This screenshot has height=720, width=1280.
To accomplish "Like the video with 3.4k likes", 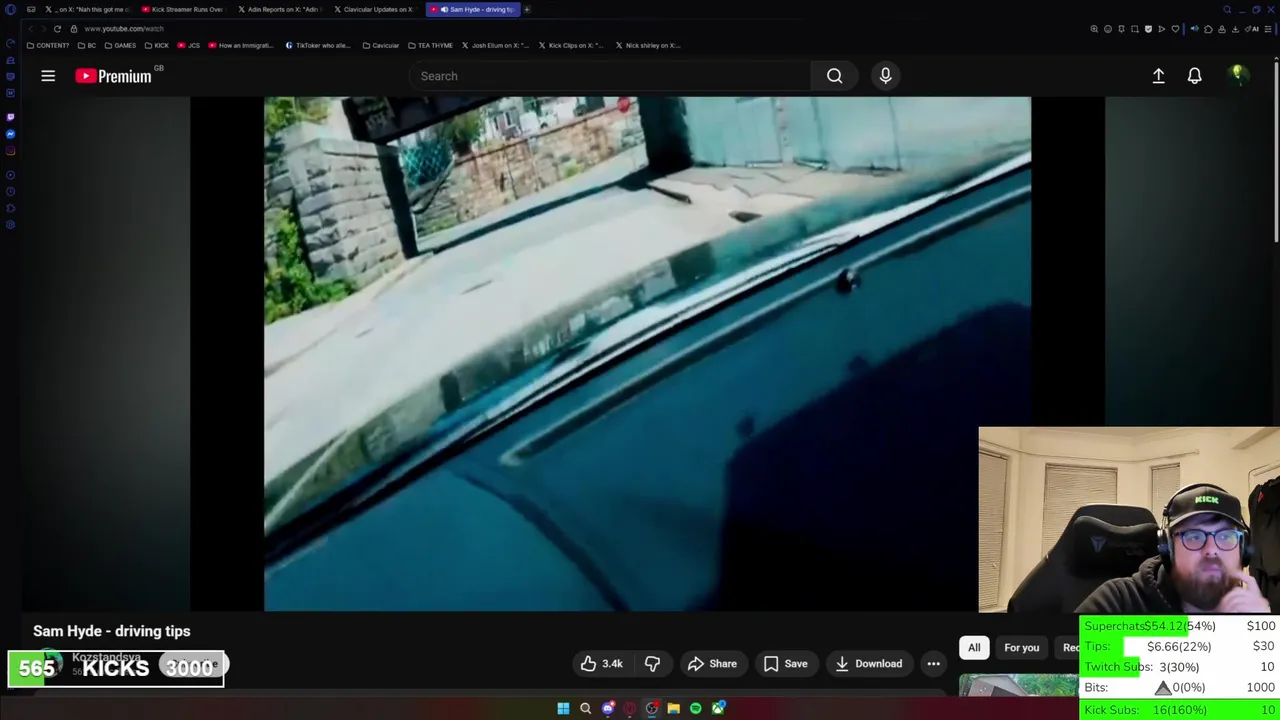I will click(x=601, y=664).
